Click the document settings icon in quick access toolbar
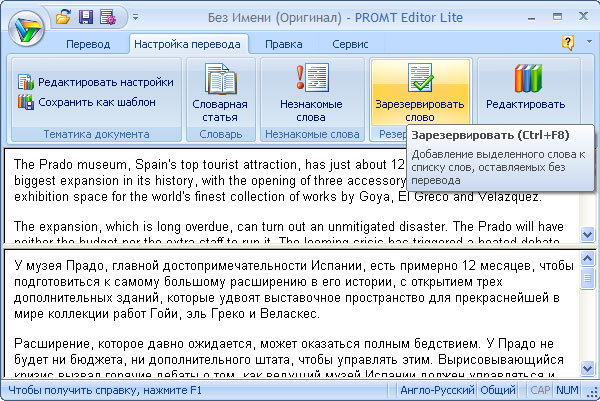 click(108, 17)
